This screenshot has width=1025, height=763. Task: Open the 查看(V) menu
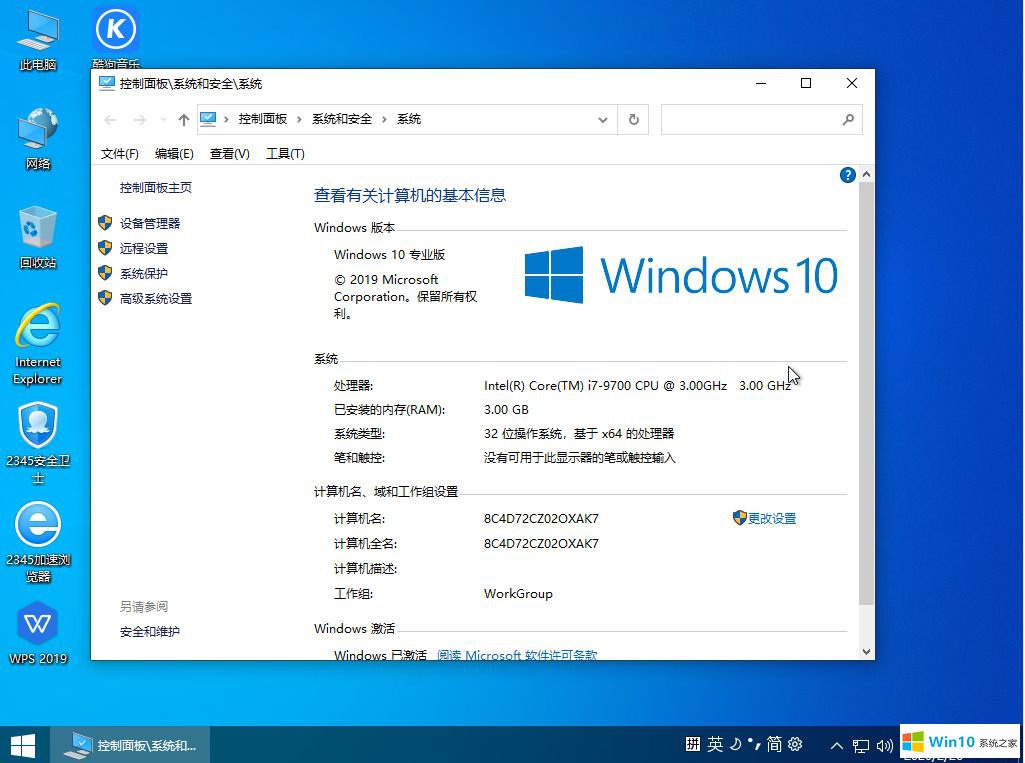tap(229, 154)
